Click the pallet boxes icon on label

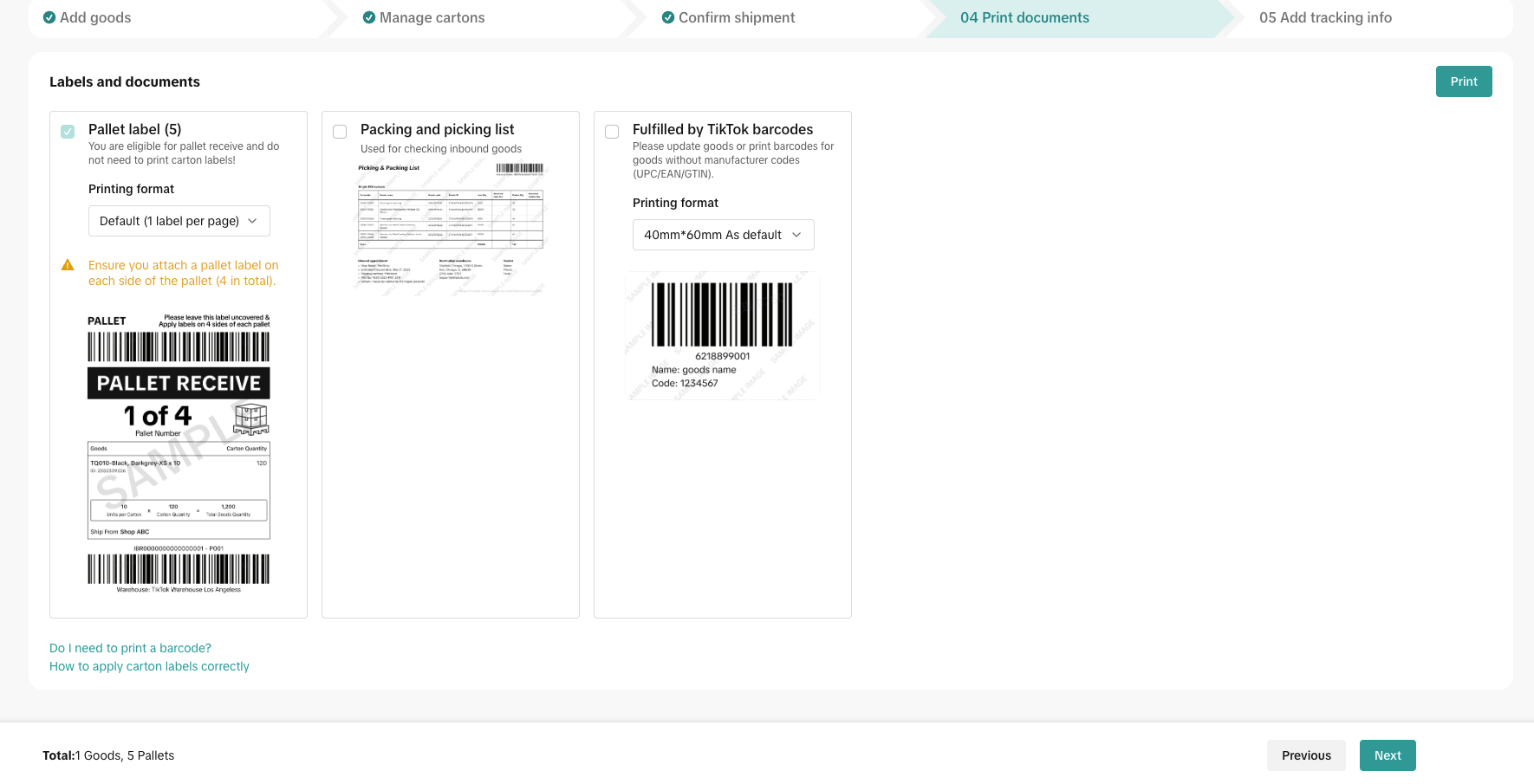tap(250, 419)
